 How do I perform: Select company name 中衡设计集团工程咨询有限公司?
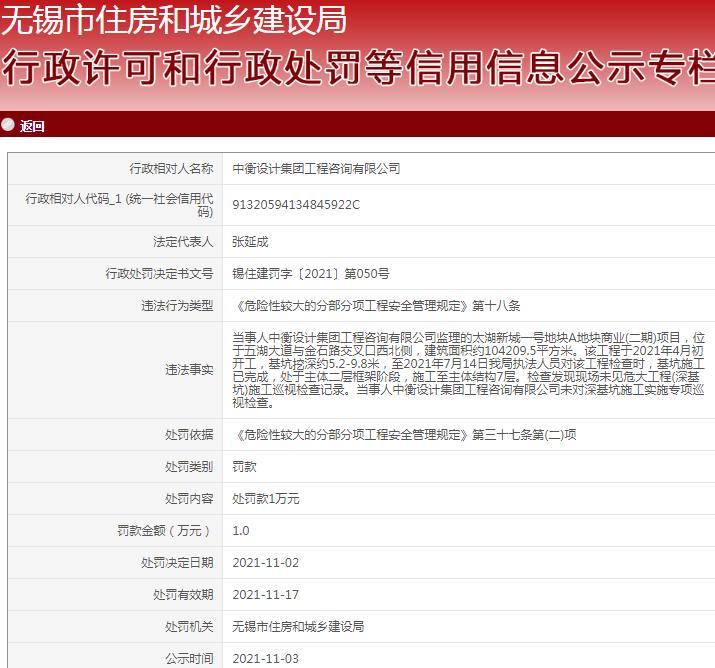[x=316, y=169]
